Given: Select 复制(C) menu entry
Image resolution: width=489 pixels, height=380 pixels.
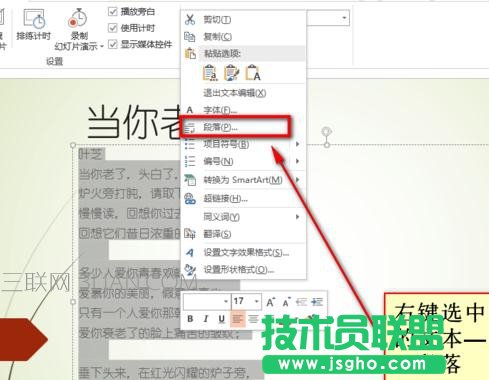Looking at the screenshot, I should click(x=243, y=36).
